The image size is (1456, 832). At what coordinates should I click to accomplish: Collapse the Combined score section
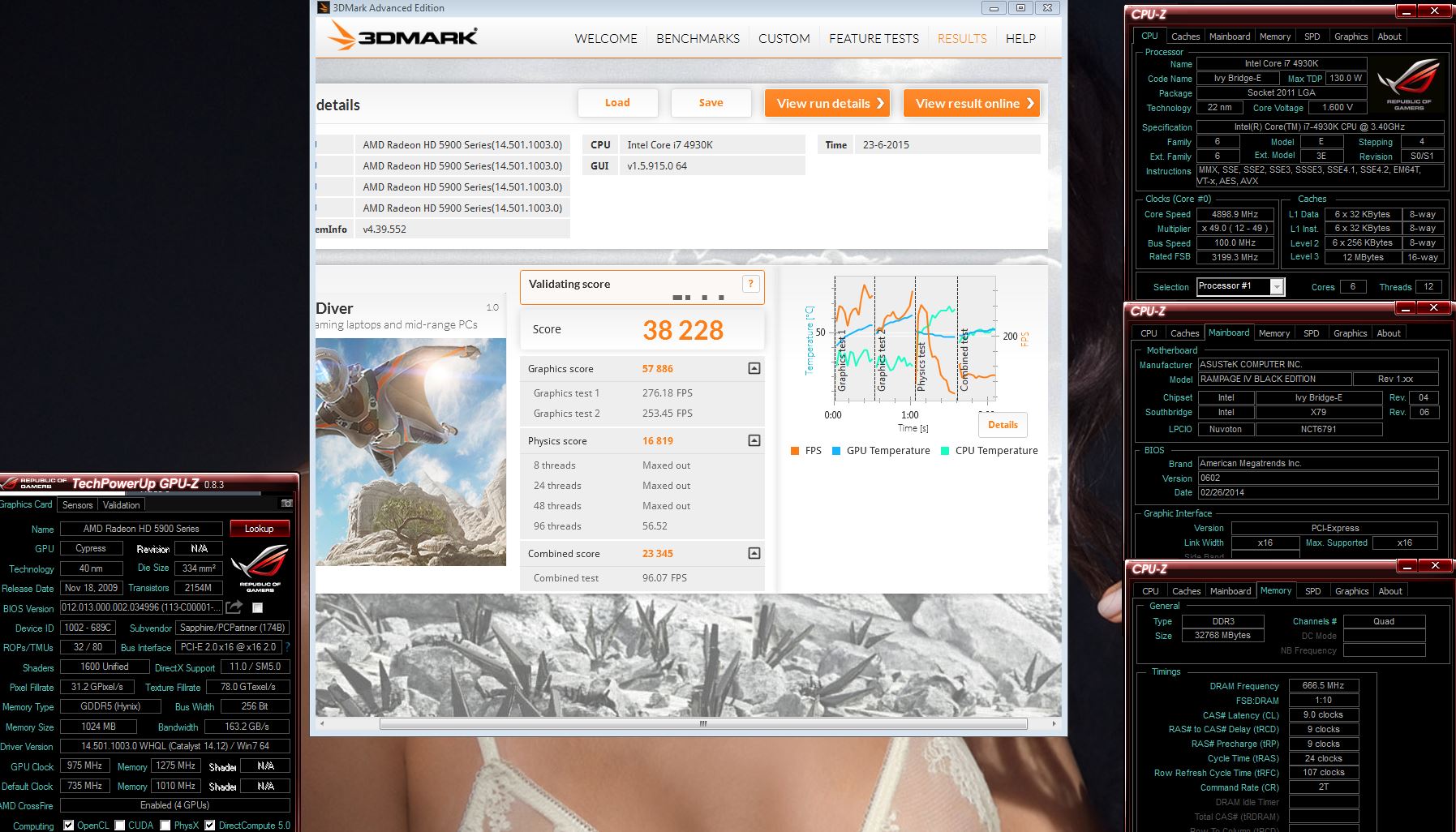[x=754, y=553]
